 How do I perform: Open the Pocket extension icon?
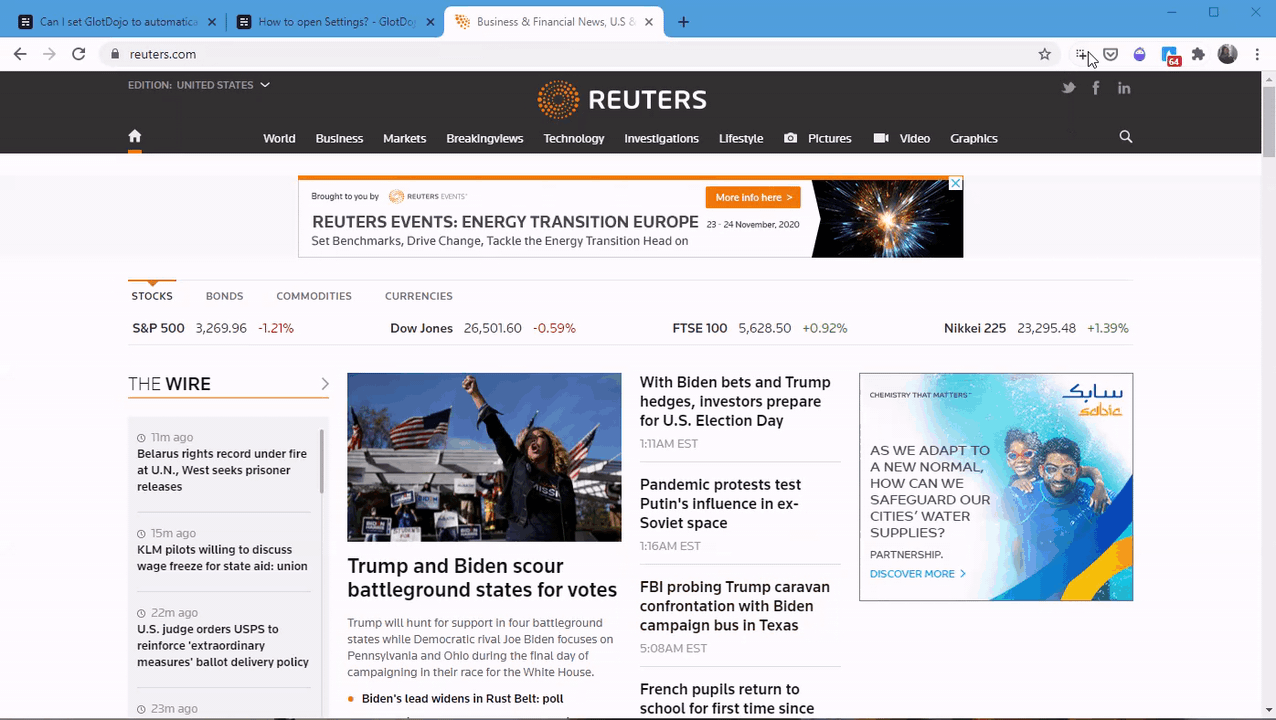1110,54
